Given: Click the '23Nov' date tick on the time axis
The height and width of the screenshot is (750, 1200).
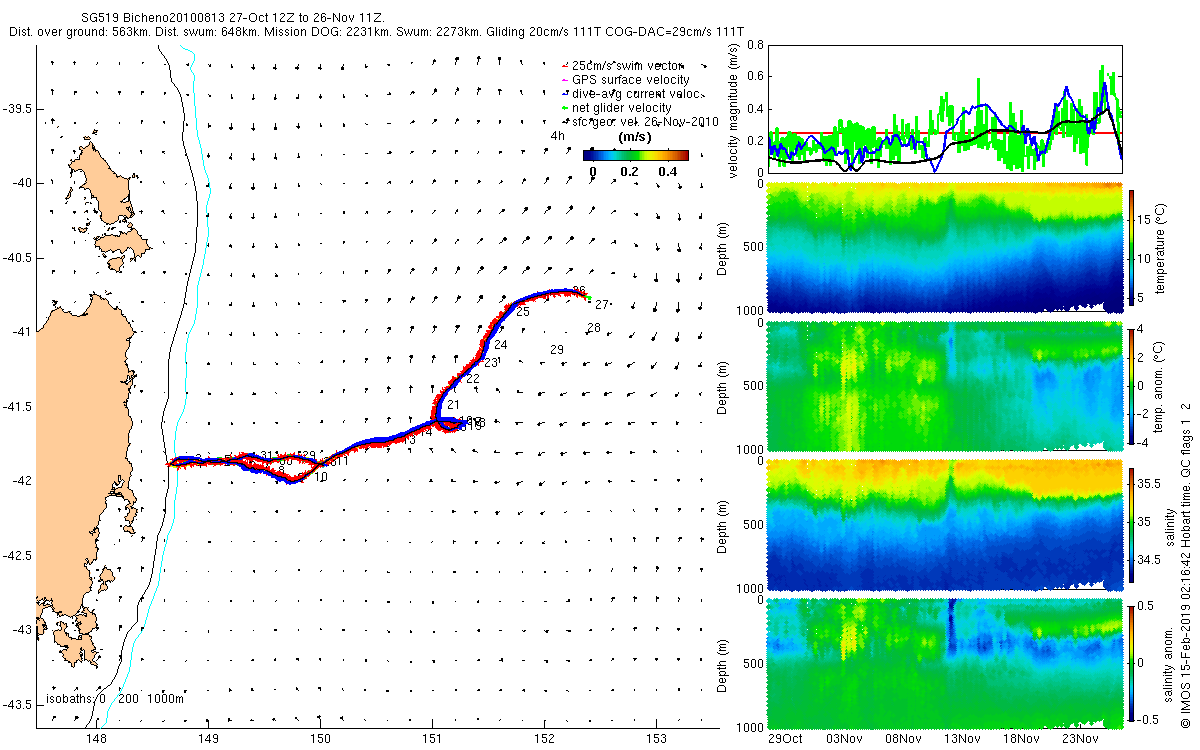Looking at the screenshot, I should (x=1081, y=739).
